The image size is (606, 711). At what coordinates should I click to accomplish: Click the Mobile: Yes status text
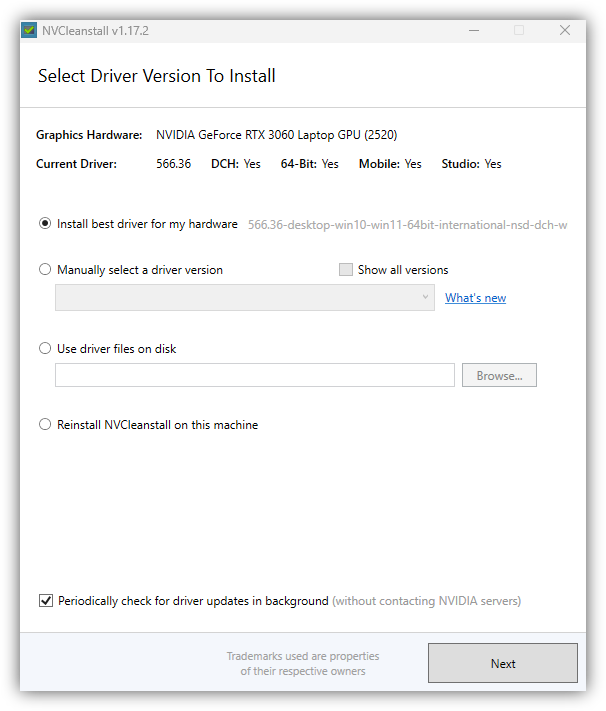tap(390, 164)
